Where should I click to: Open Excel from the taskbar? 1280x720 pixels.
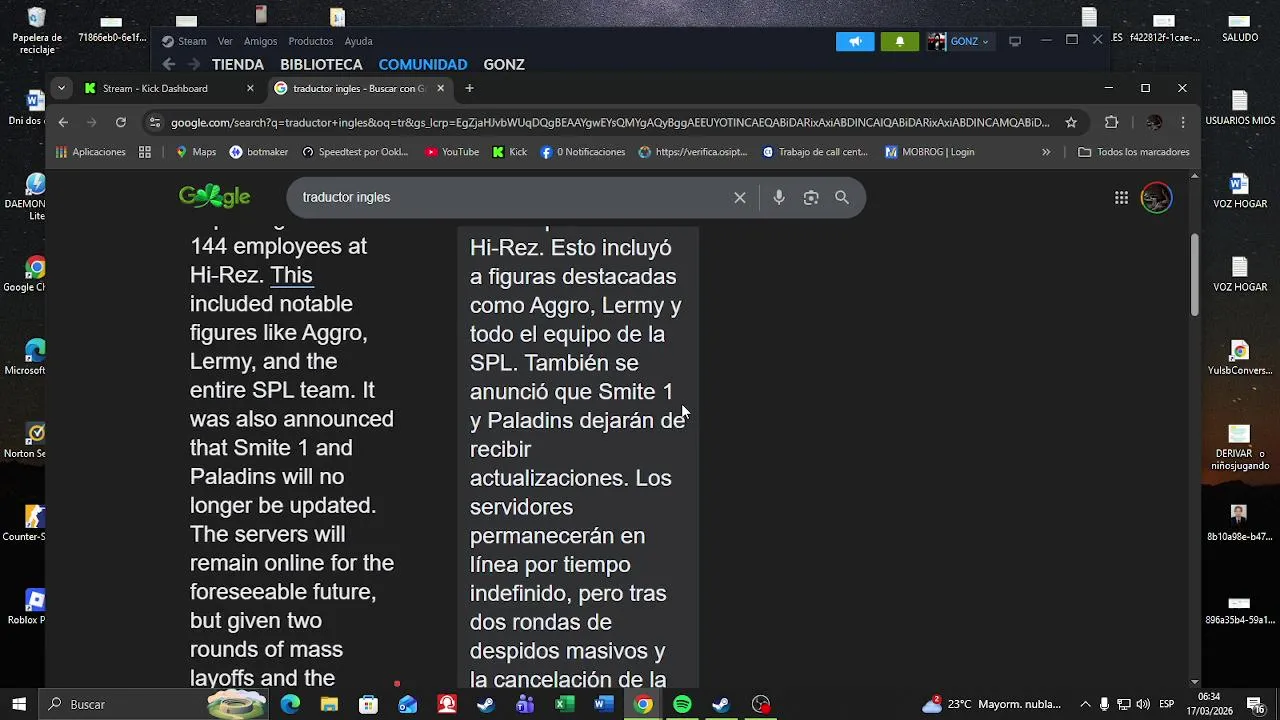pyautogui.click(x=564, y=704)
